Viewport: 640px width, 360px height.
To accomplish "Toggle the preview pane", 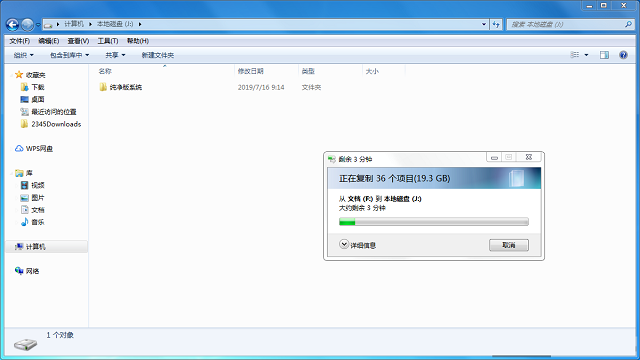I will pyautogui.click(x=604, y=55).
